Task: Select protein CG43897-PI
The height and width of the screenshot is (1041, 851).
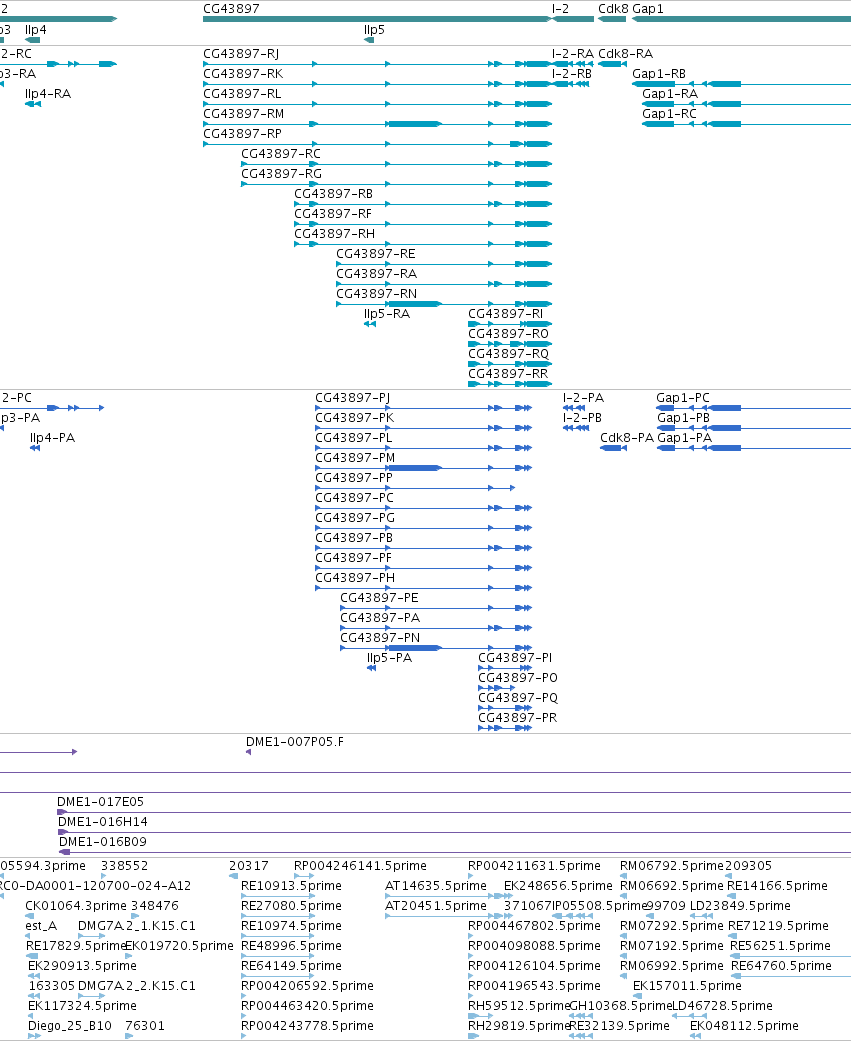Action: [x=515, y=657]
